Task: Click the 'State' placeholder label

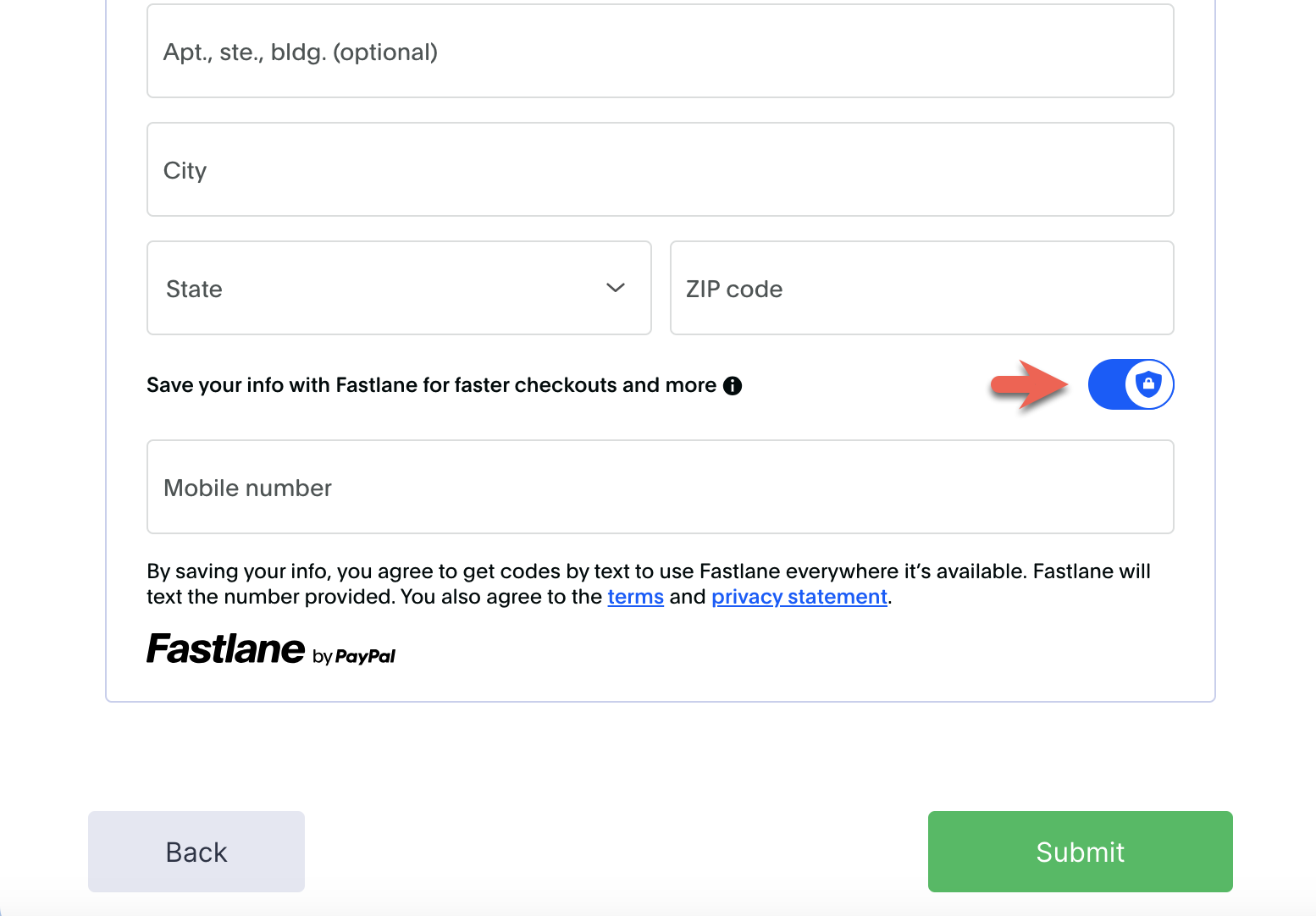Action: [x=194, y=290]
